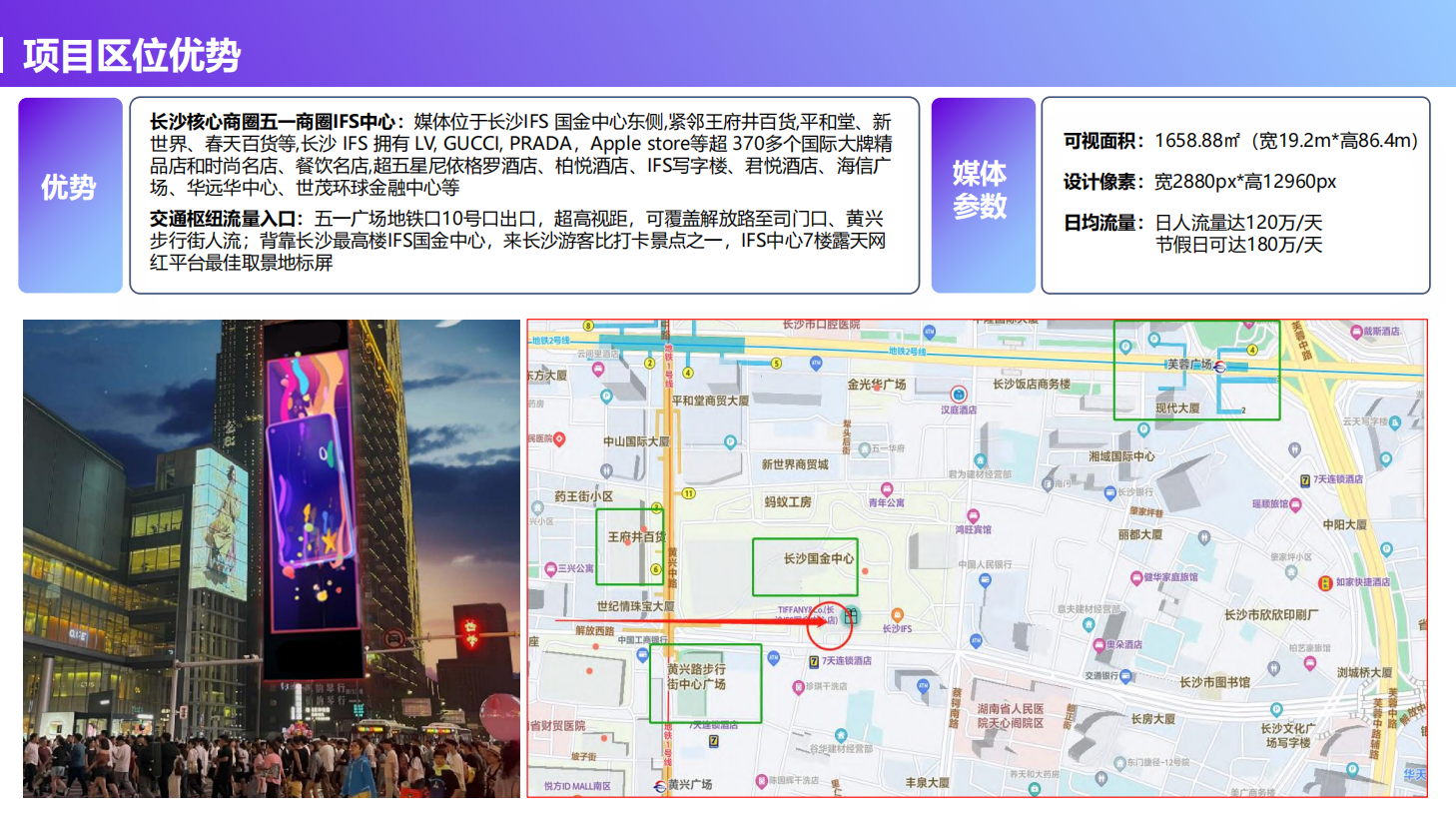The image size is (1456, 816).
Task: Click the 蚂蚁工房 map label
Action: pyautogui.click(x=788, y=502)
